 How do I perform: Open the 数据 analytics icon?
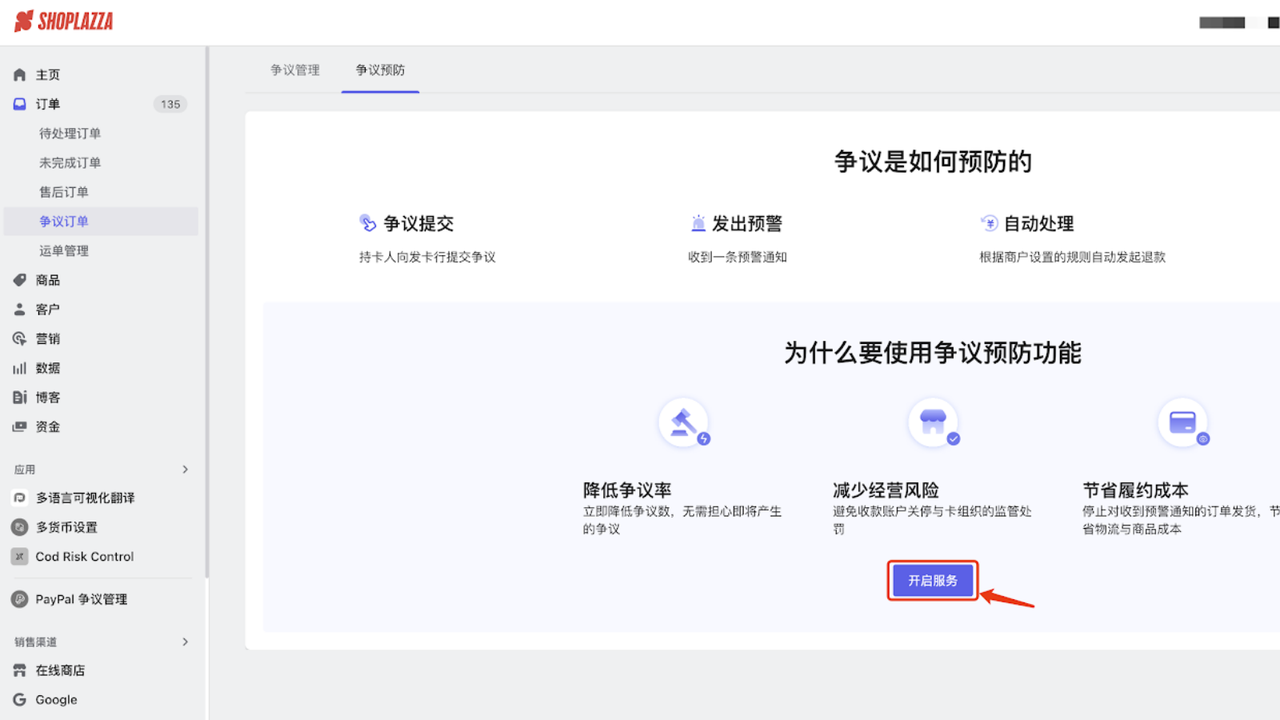click(19, 367)
